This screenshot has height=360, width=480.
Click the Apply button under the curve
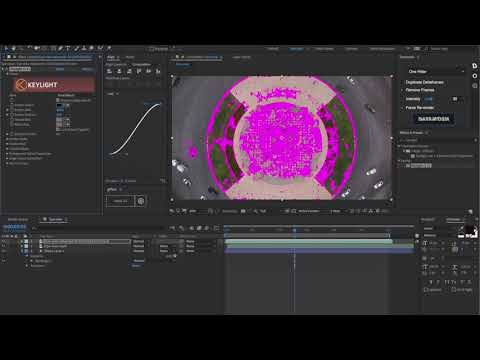(x=120, y=201)
